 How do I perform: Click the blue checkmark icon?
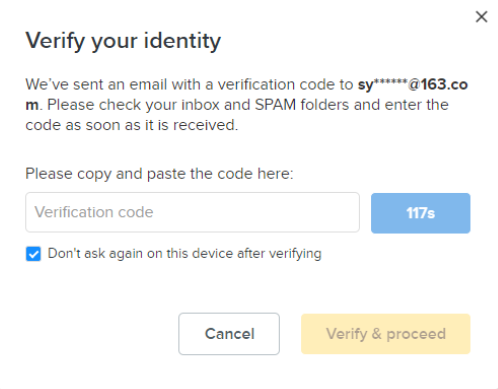(x=33, y=254)
